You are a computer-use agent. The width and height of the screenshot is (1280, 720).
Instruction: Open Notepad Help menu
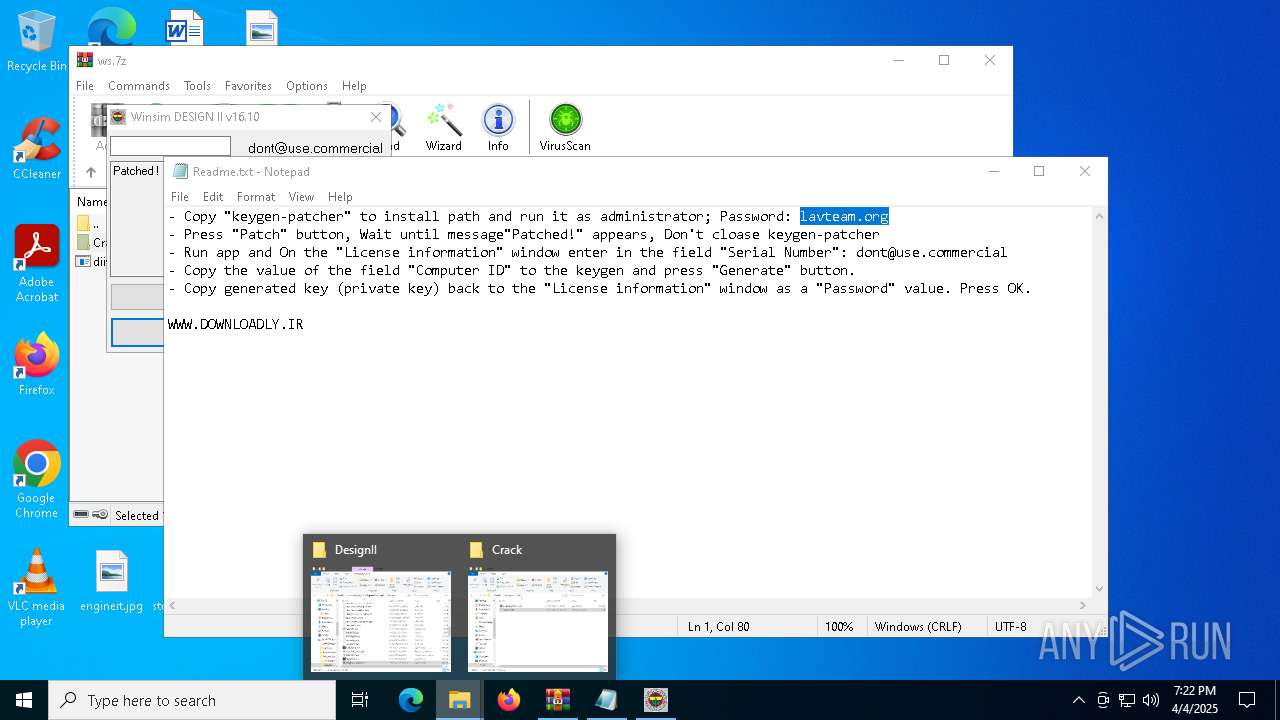340,197
